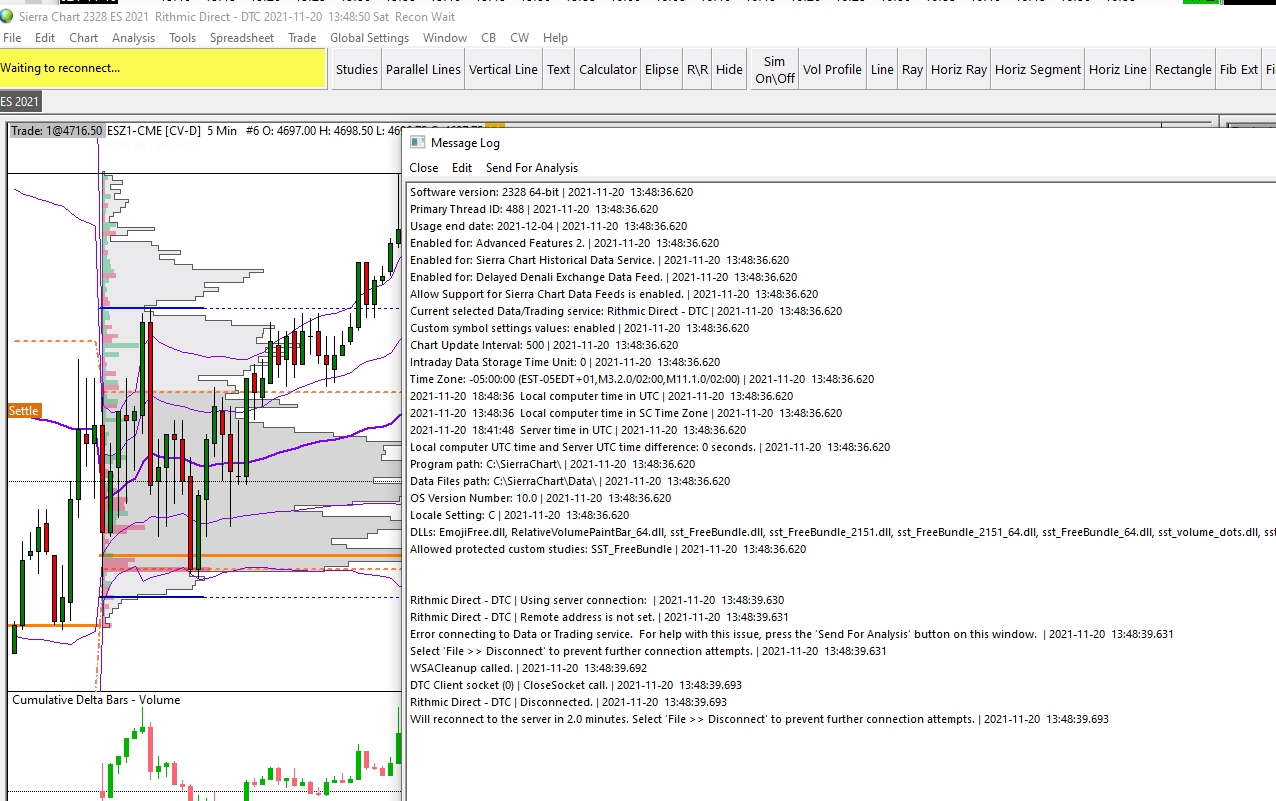Click the 'WSACleanup called.' log line

[528, 668]
